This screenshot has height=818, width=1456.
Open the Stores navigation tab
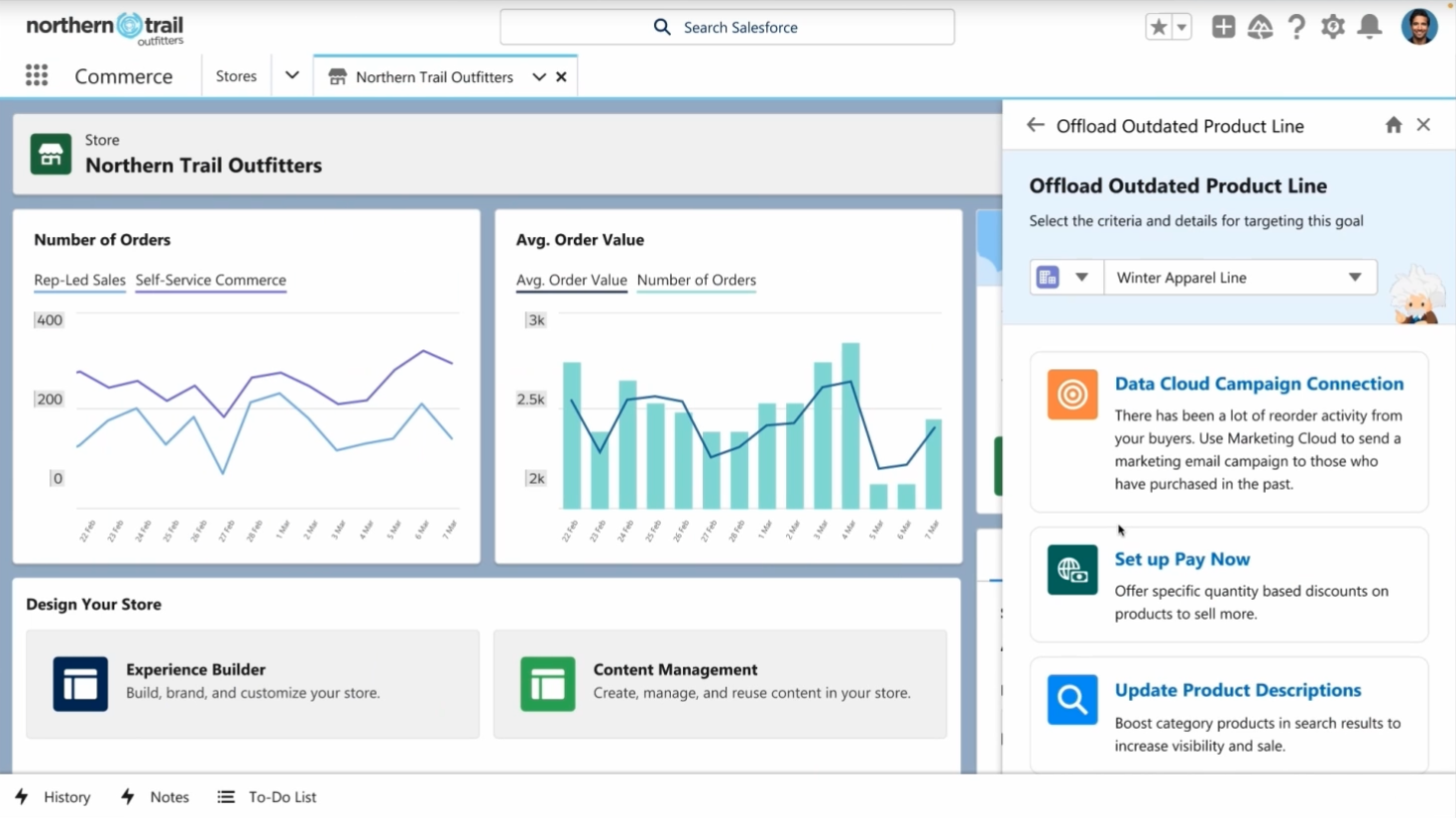tap(236, 76)
